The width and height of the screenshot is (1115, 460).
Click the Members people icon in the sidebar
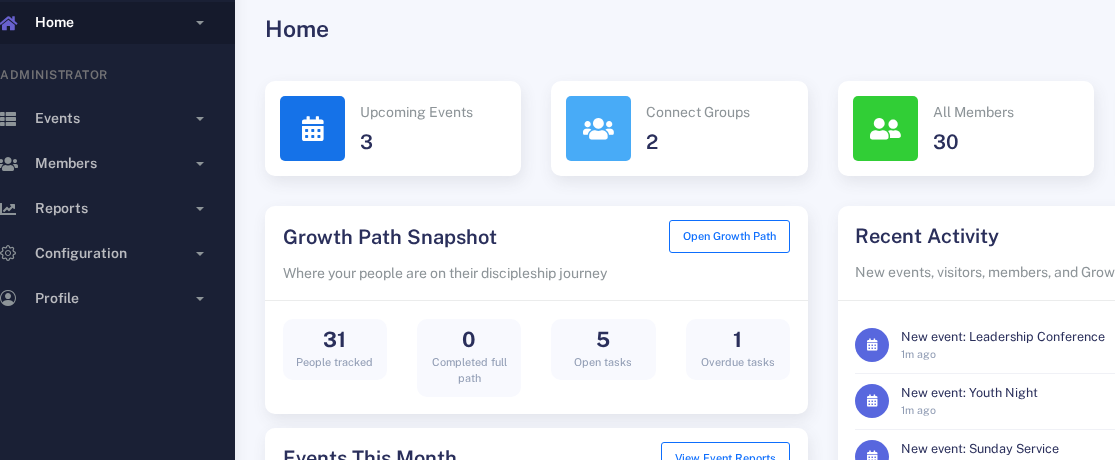(x=8, y=164)
